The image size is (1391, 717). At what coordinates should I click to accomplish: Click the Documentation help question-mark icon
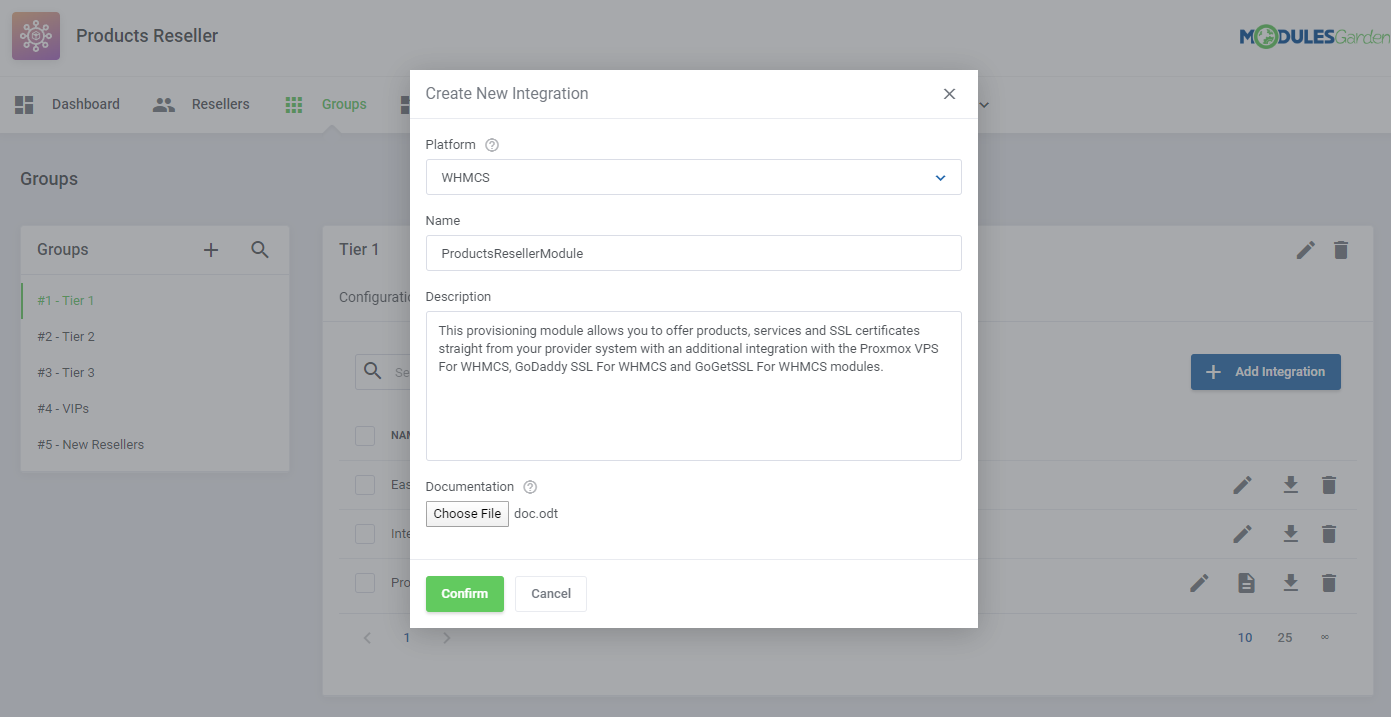pos(530,487)
